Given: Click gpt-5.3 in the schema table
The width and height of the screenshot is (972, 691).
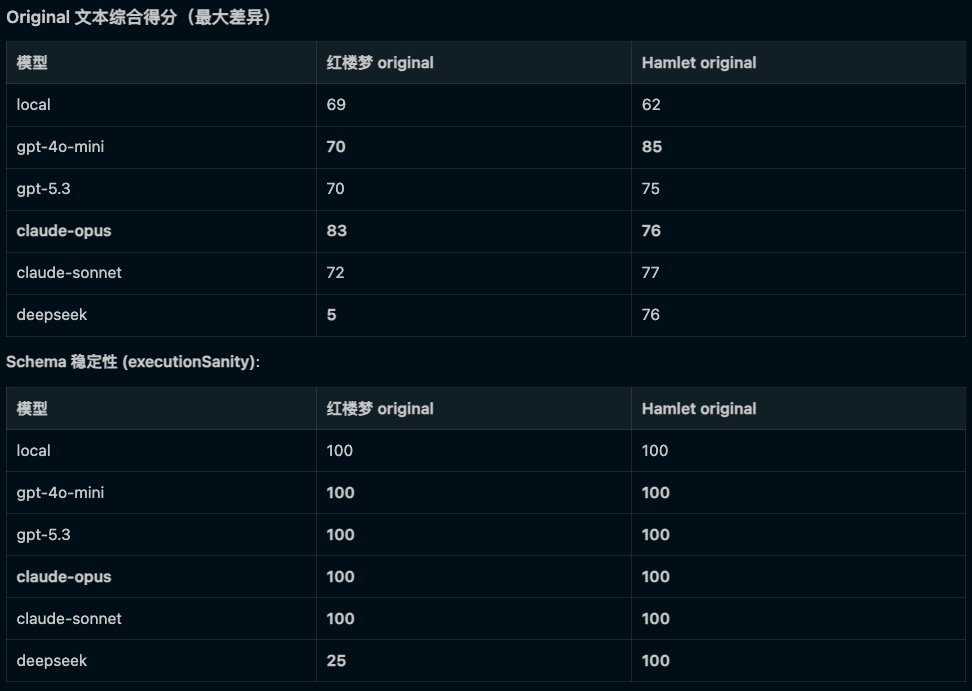Looking at the screenshot, I should [43, 535].
